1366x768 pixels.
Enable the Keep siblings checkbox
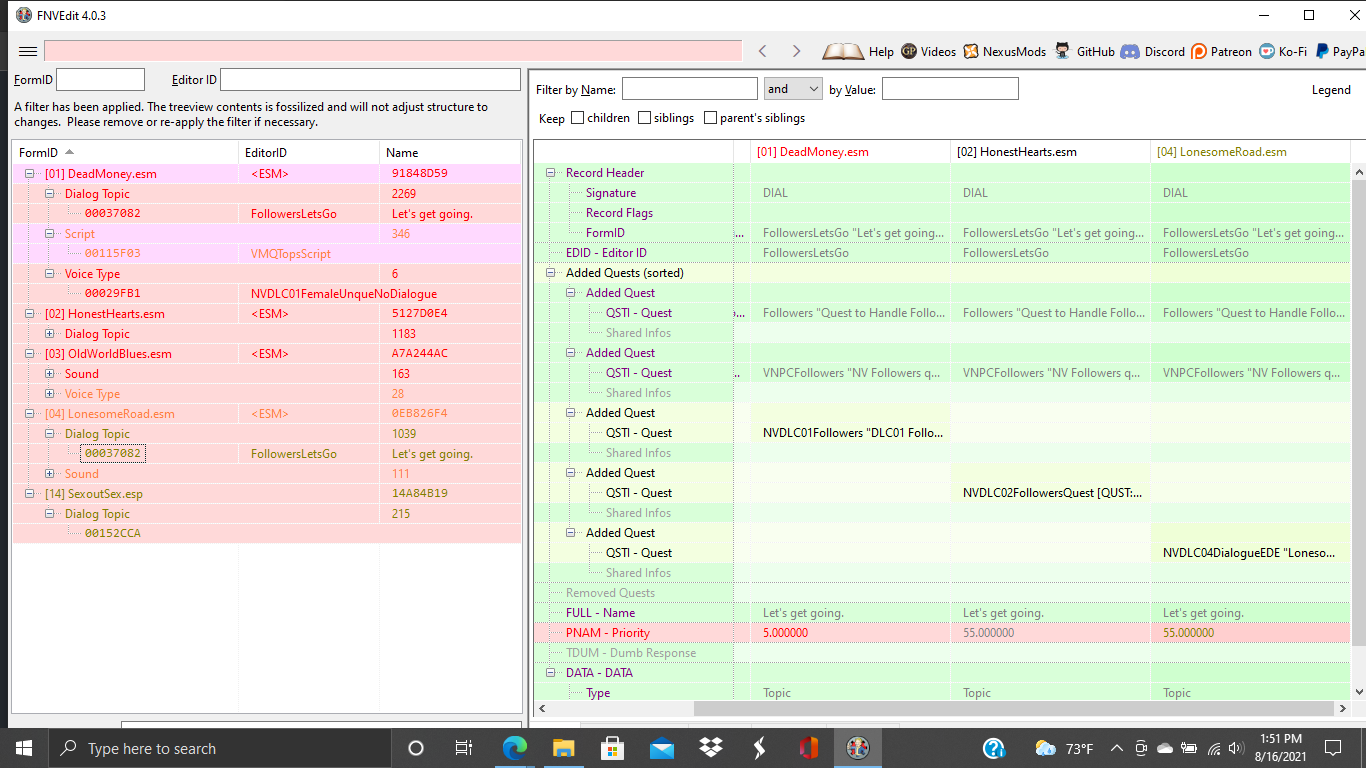coord(644,118)
